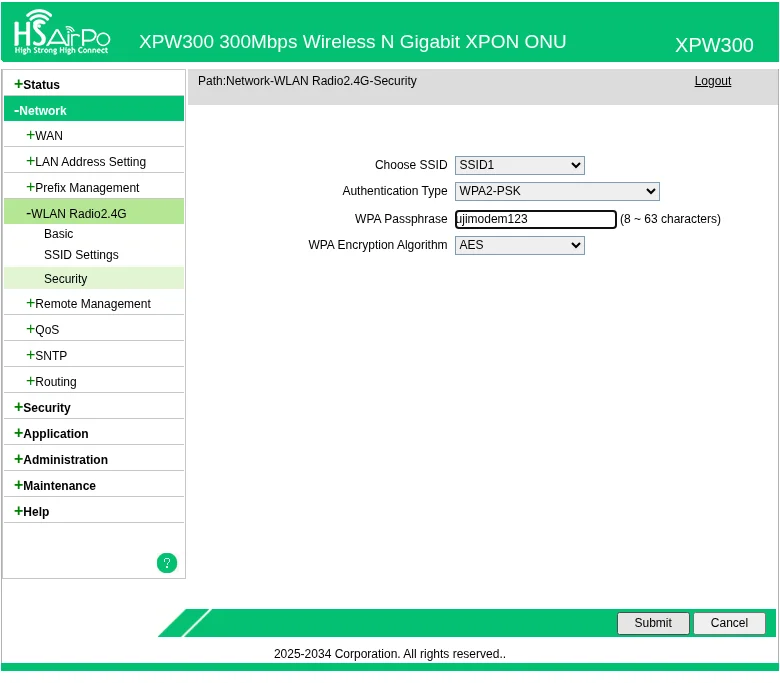Open the Authentication Type dropdown
Image resolution: width=780 pixels, height=683 pixels.
(x=557, y=191)
